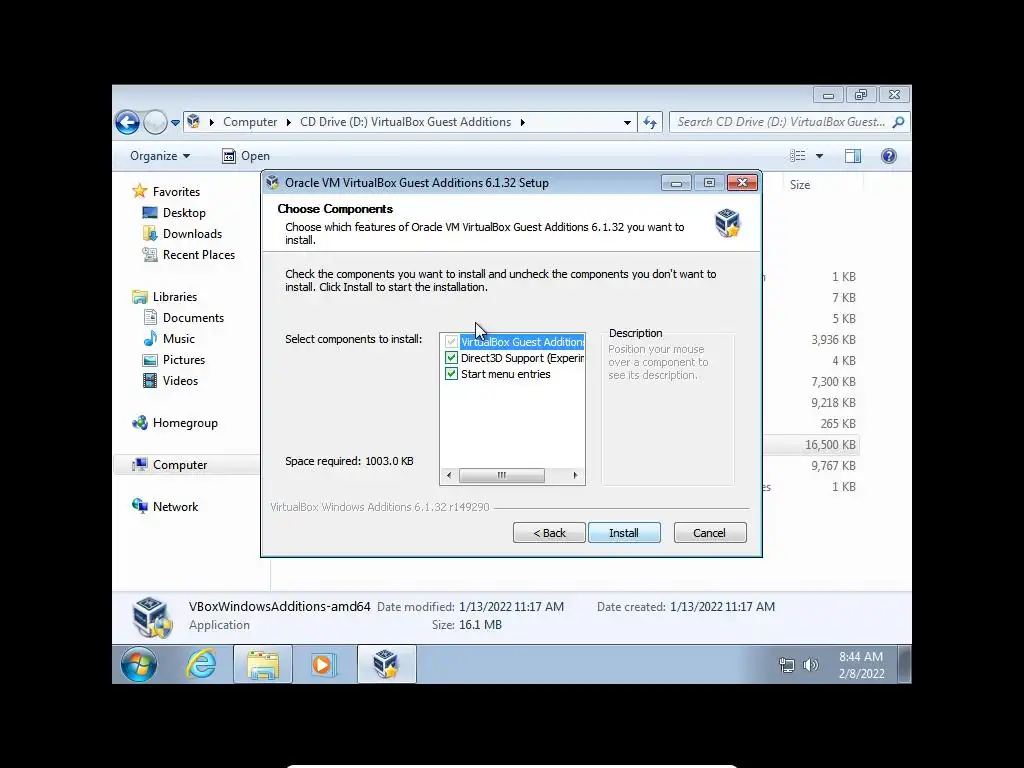The height and width of the screenshot is (768, 1024).
Task: Click the 3,936 KB file size cell
Action: 833,340
